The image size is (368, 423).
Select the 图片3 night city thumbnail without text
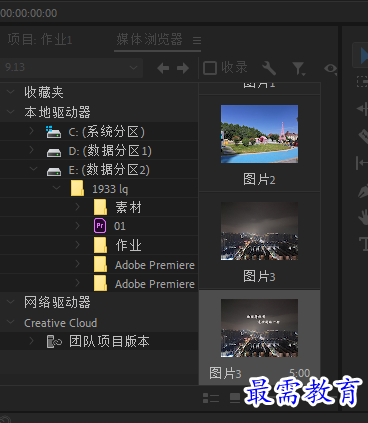(259, 231)
